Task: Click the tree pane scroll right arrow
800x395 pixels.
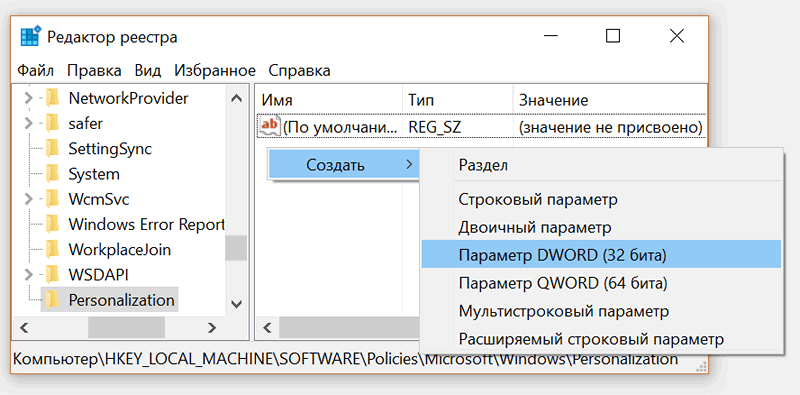Action: (x=212, y=327)
